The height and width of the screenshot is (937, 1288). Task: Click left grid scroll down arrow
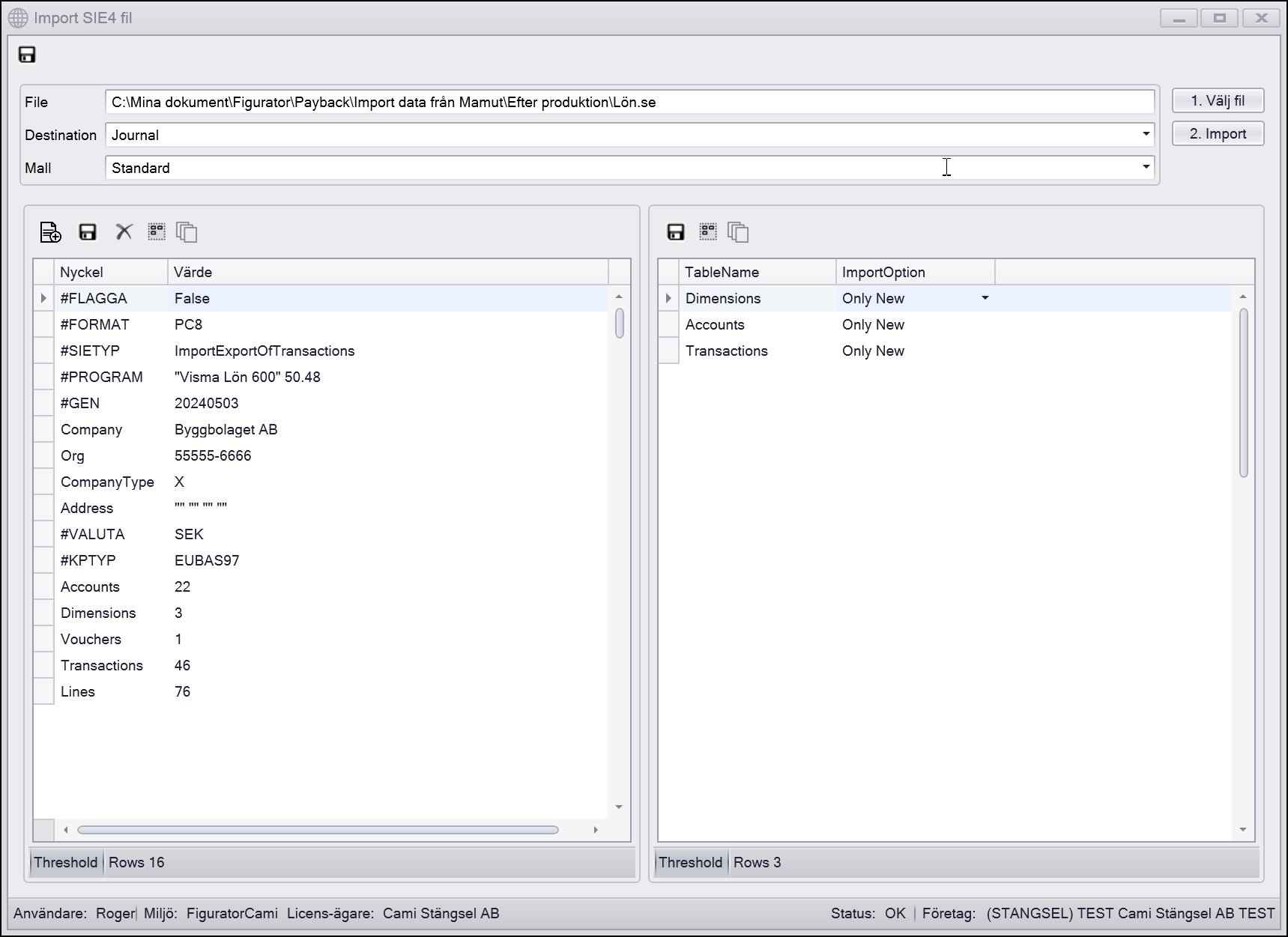coord(619,807)
